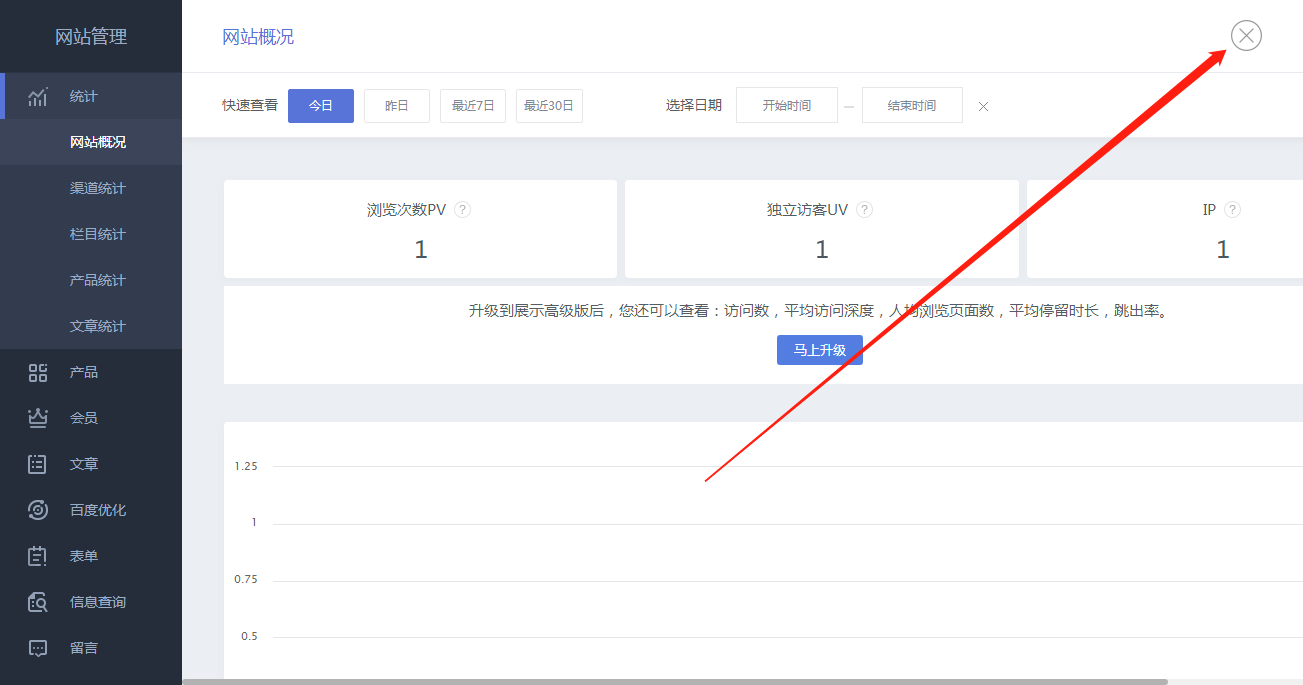Expand the 信息查询 menu section
Viewport: 1303px width, 685px height.
point(91,602)
